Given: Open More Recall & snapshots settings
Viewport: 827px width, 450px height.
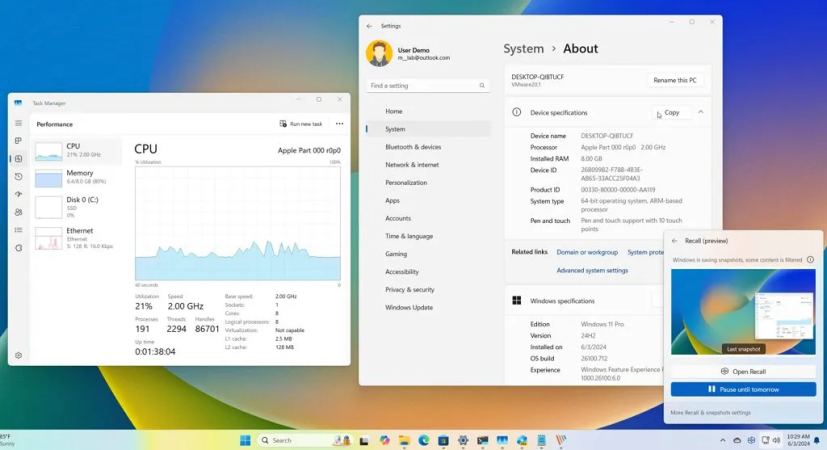Looking at the screenshot, I should (710, 413).
